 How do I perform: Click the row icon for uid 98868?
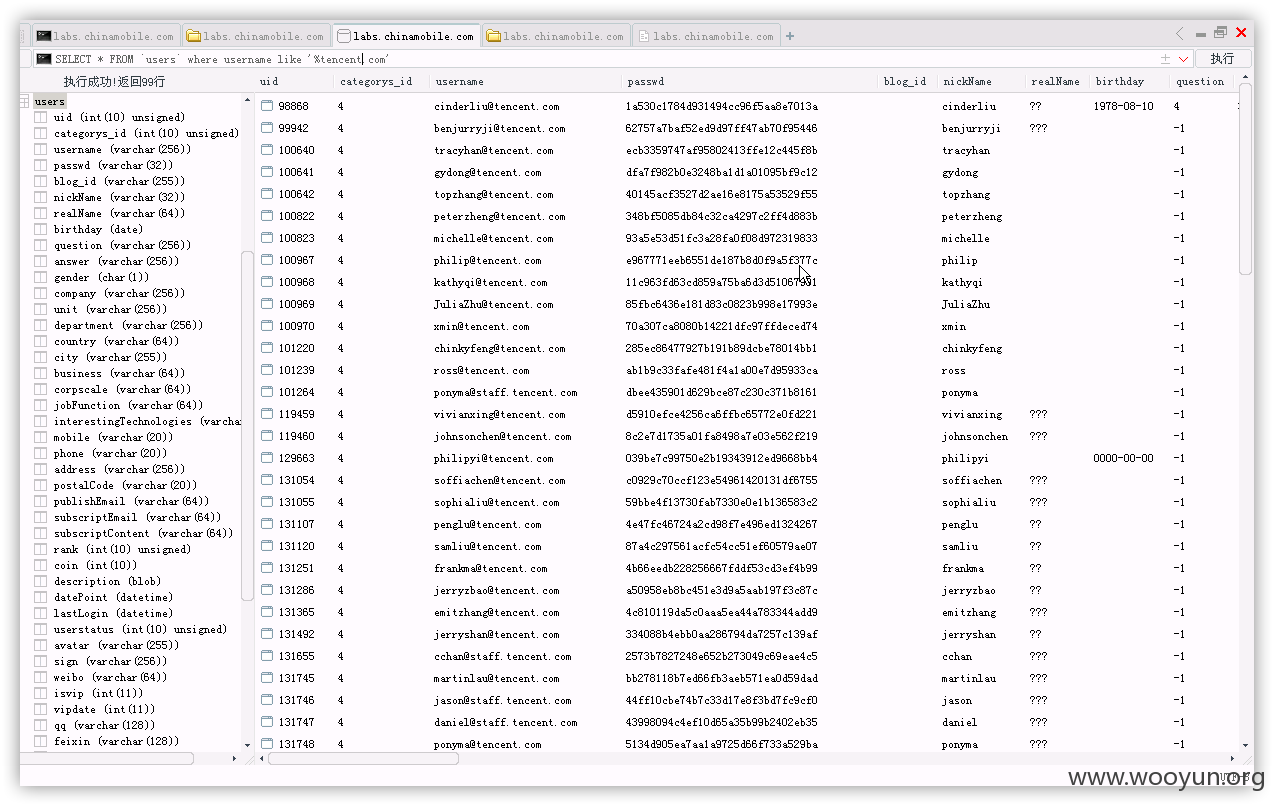[x=267, y=106]
